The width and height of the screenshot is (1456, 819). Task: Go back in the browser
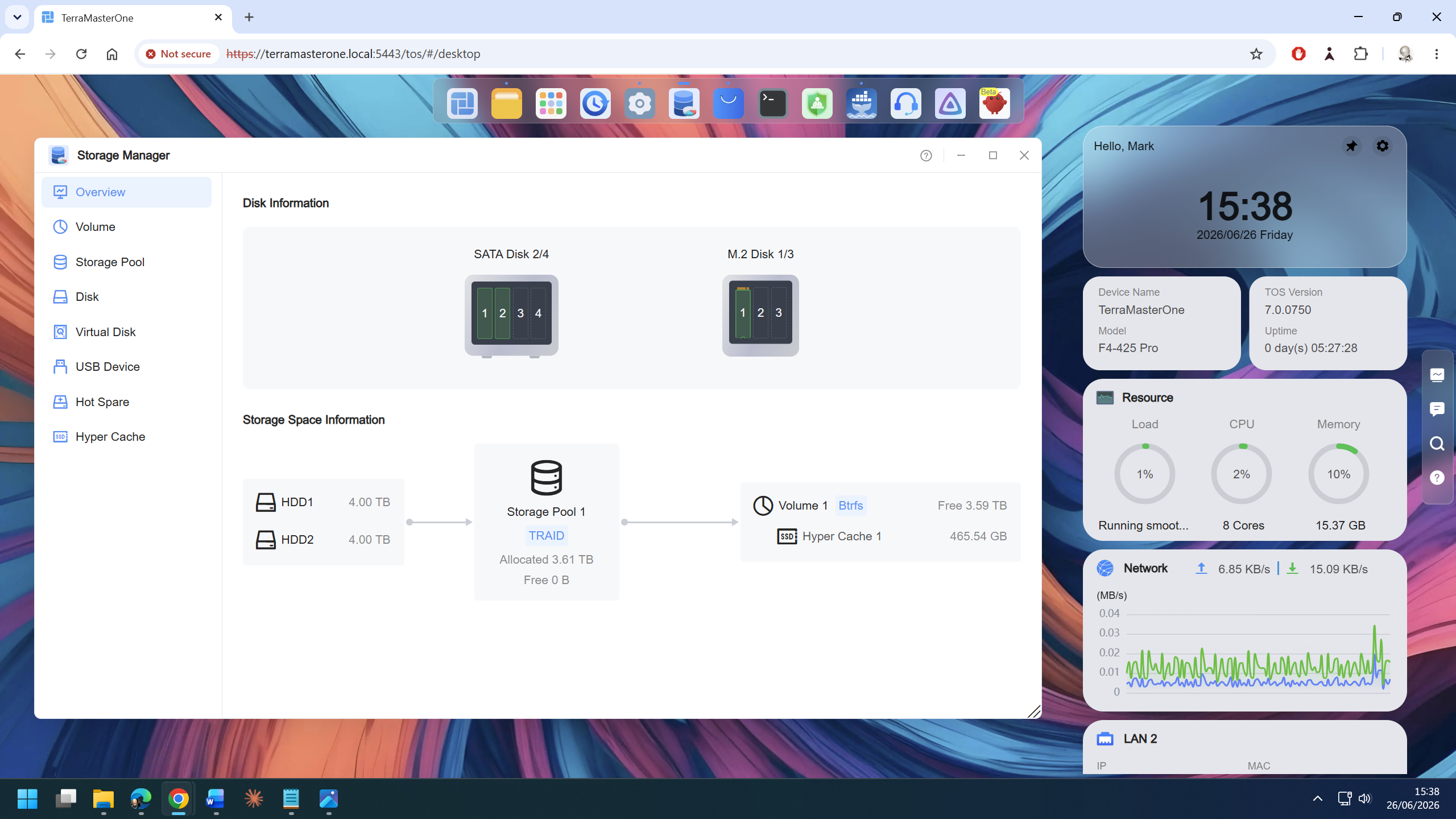pos(20,54)
